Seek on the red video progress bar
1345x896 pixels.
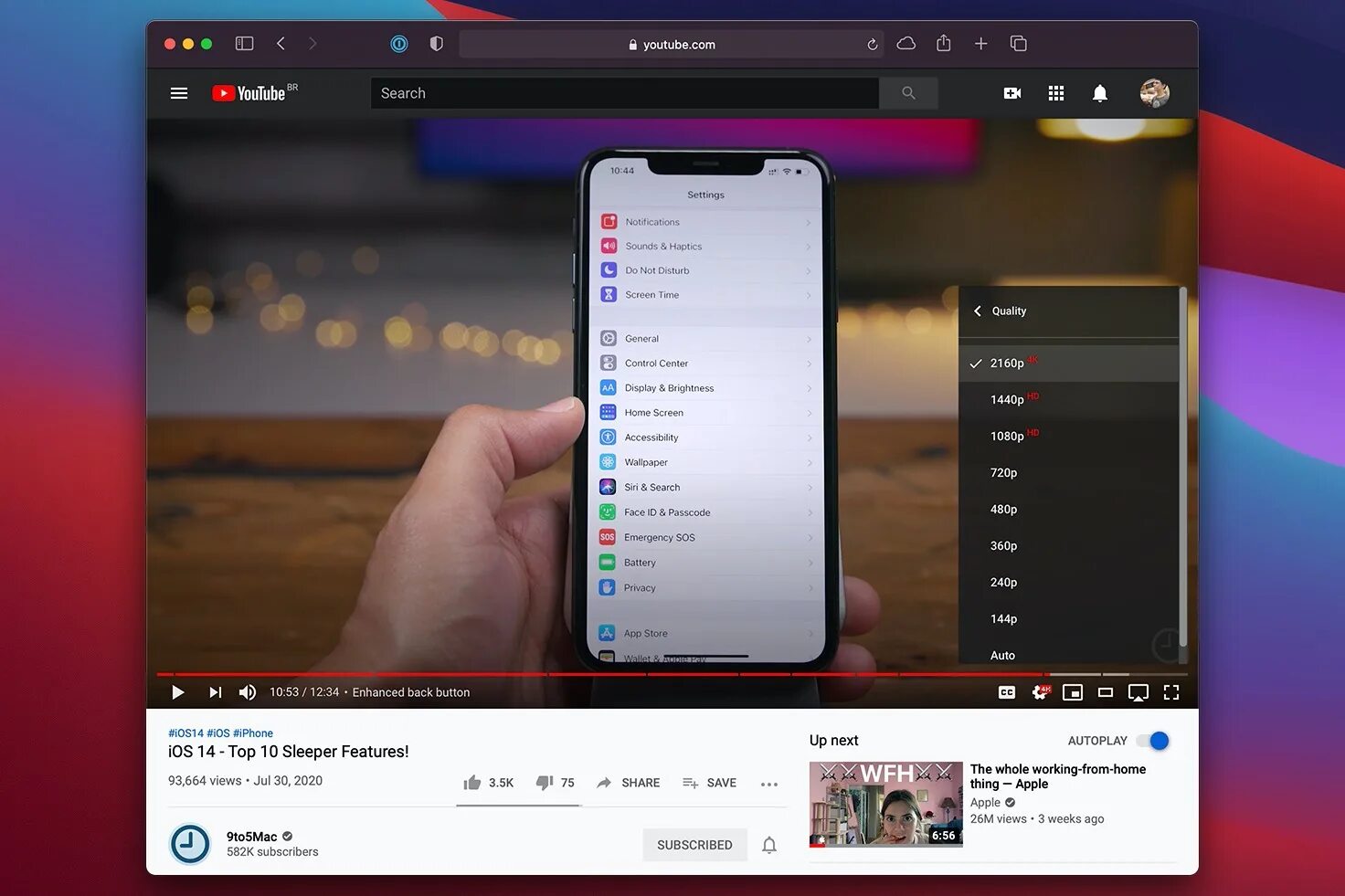[x=598, y=674]
